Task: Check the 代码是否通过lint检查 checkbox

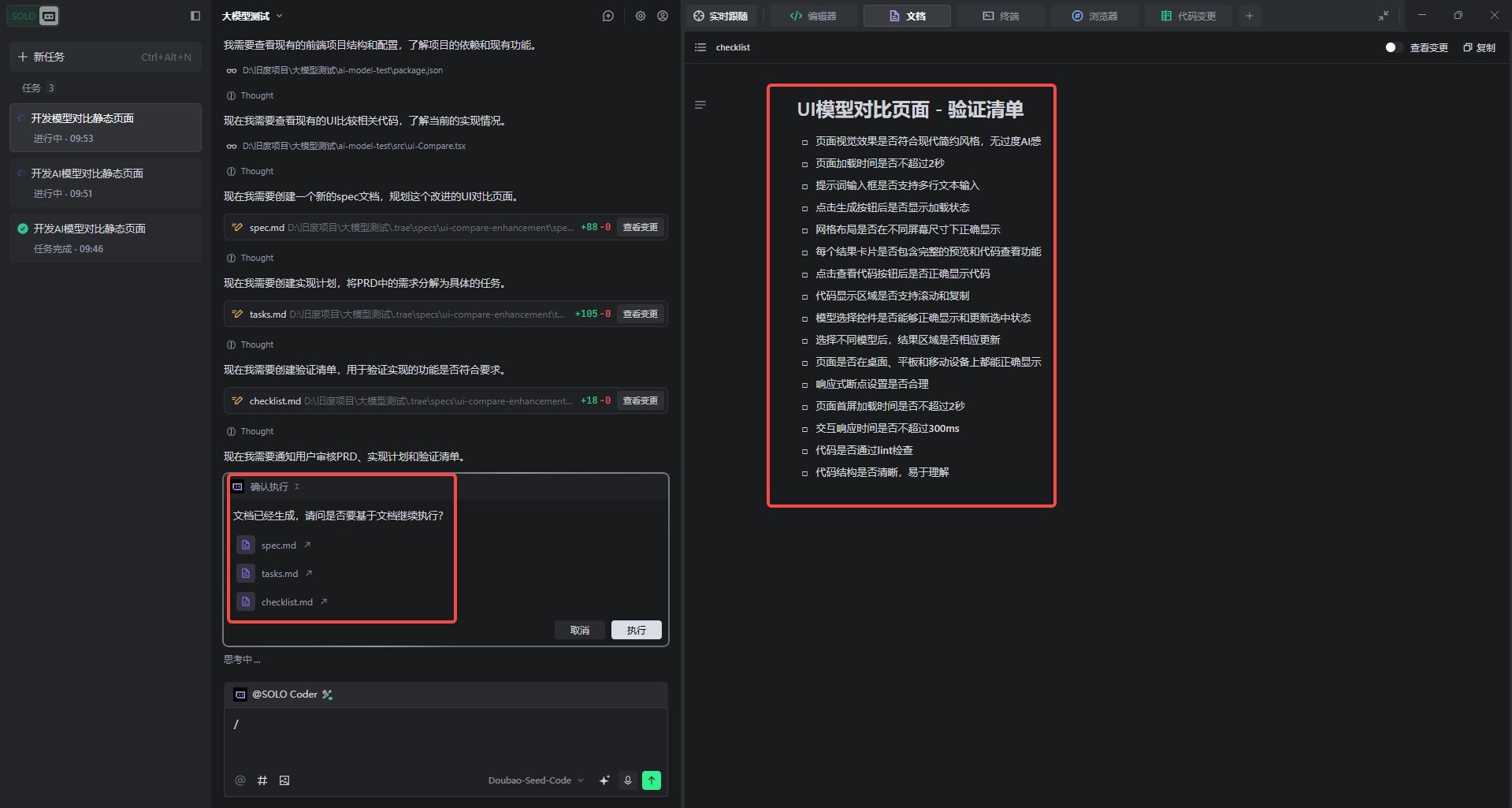Action: (804, 452)
